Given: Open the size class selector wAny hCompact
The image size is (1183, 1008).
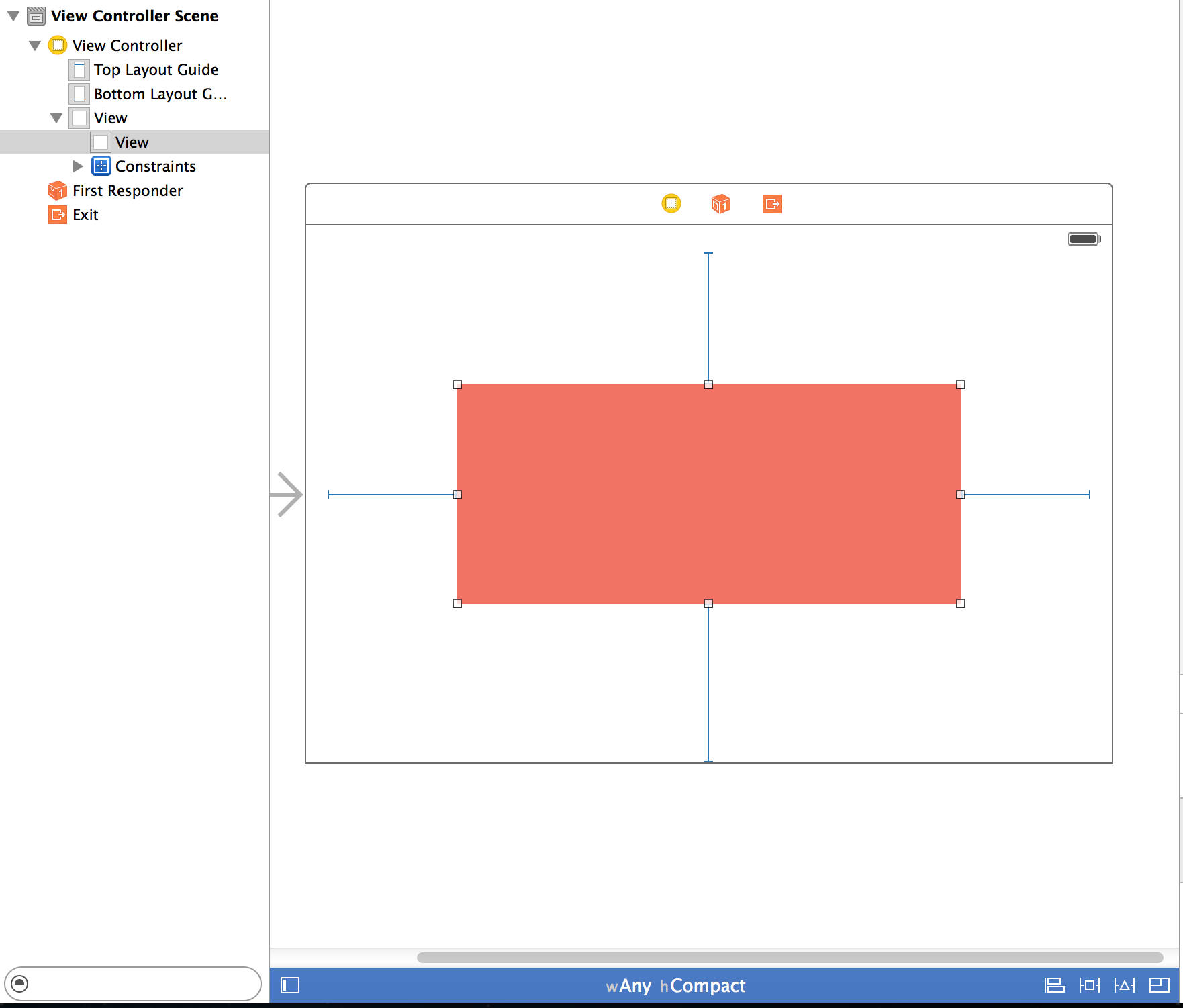Looking at the screenshot, I should pos(676,985).
